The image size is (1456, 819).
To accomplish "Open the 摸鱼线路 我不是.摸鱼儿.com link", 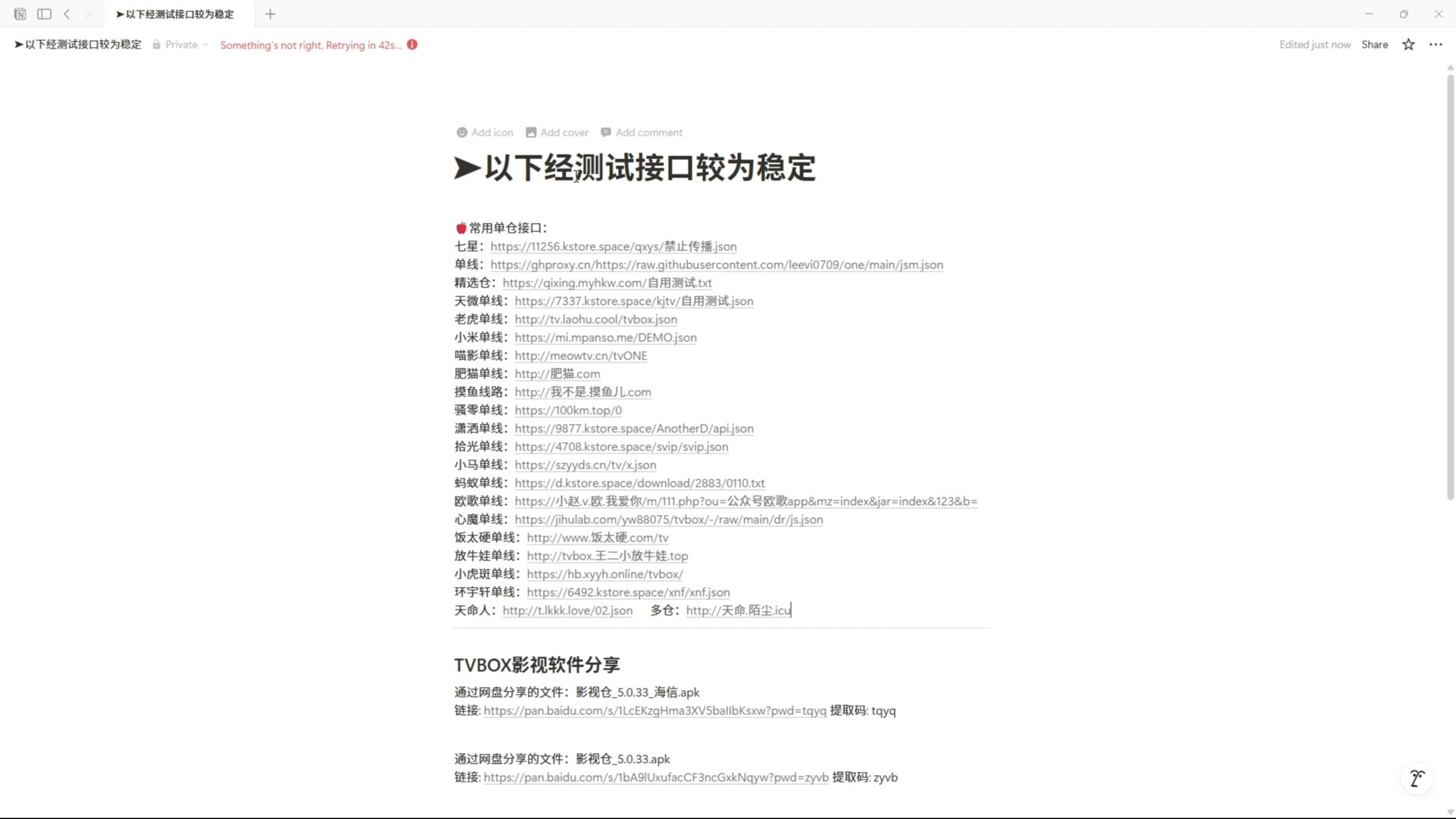I will (x=582, y=392).
